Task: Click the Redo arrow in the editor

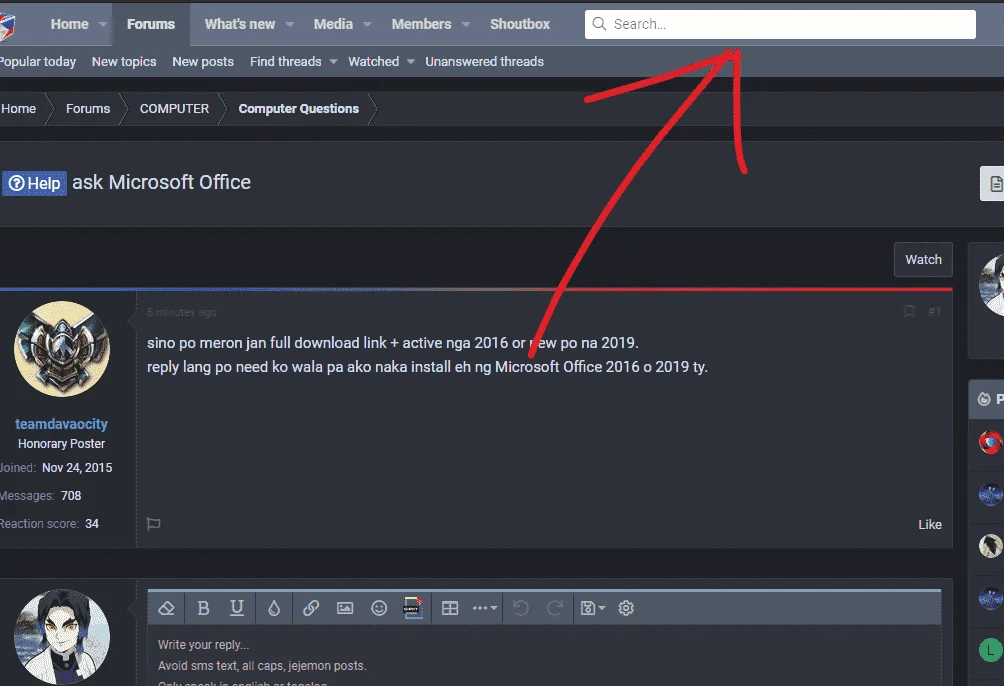Action: coord(555,608)
